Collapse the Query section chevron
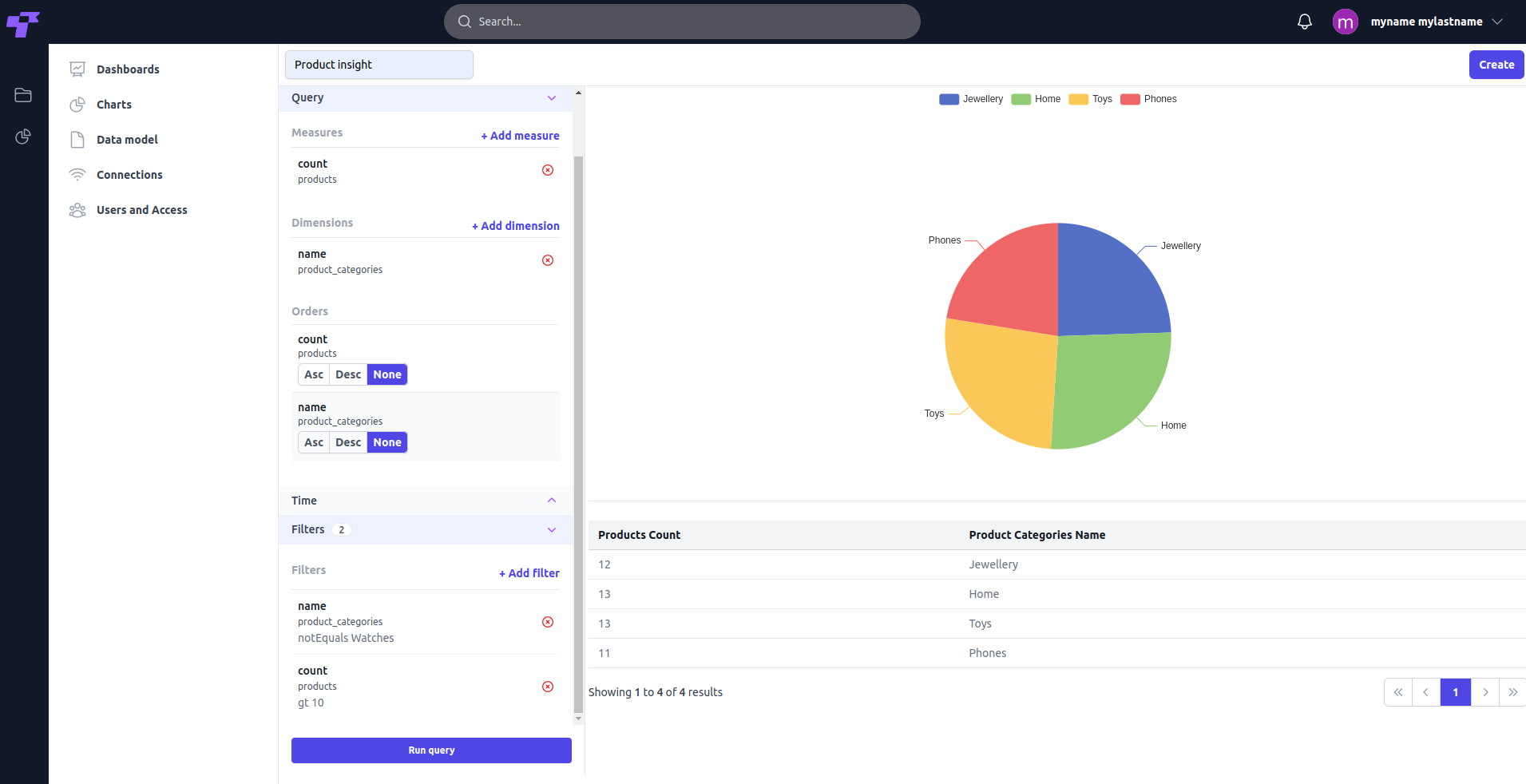The width and height of the screenshot is (1526, 784). pyautogui.click(x=552, y=98)
